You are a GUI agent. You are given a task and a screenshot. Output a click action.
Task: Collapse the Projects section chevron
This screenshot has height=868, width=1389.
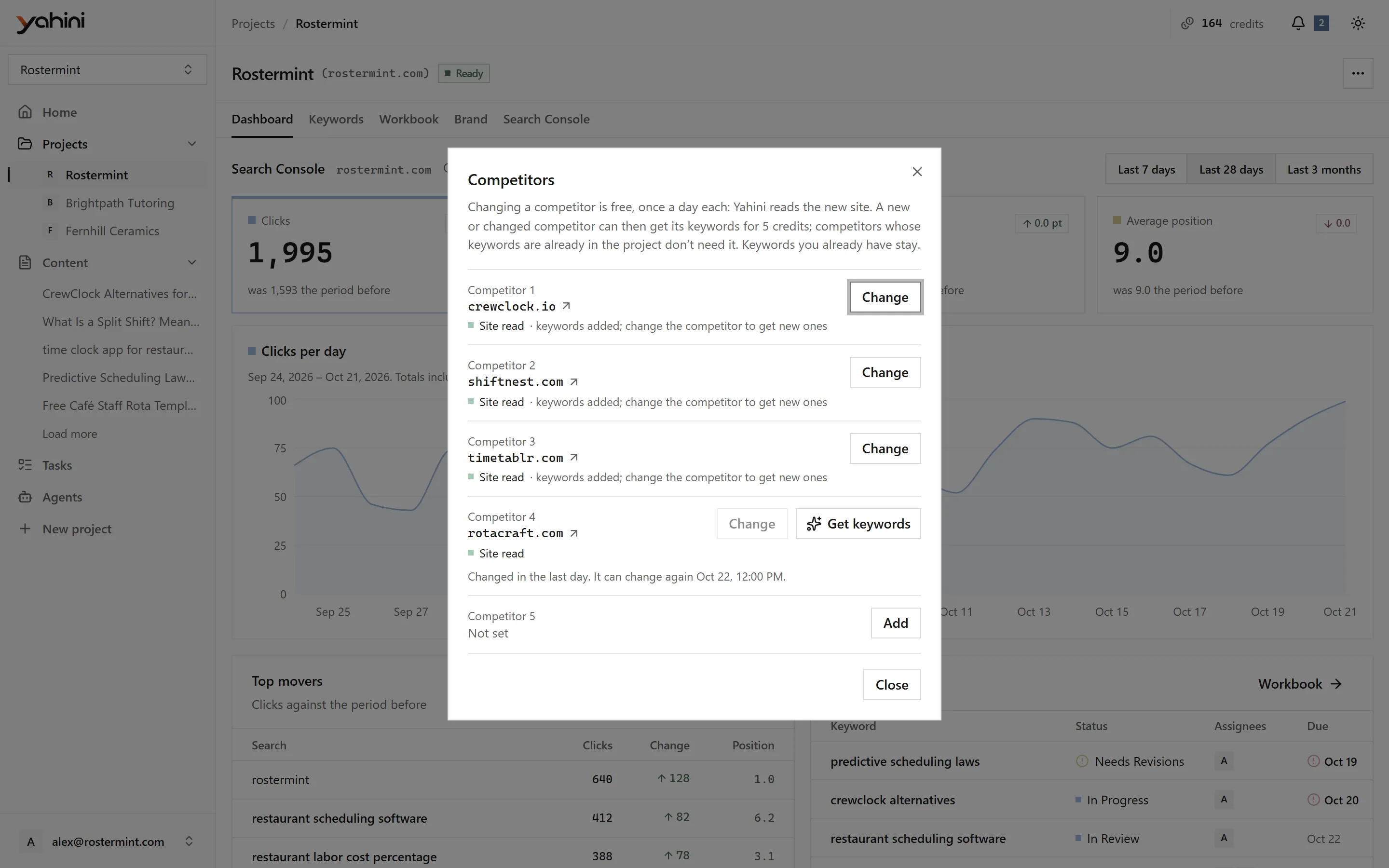point(191,144)
